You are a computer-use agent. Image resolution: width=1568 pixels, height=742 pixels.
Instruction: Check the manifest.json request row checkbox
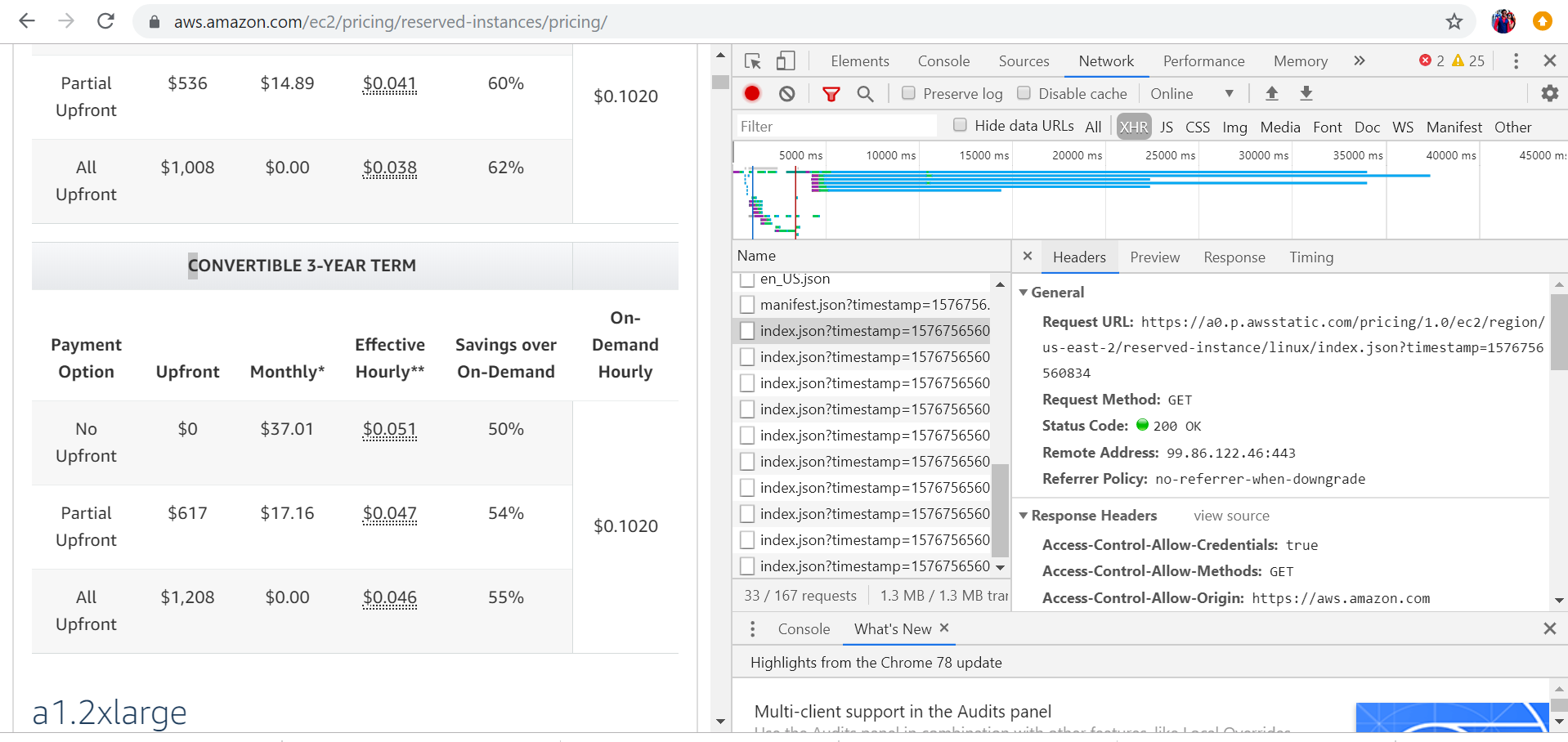point(746,305)
